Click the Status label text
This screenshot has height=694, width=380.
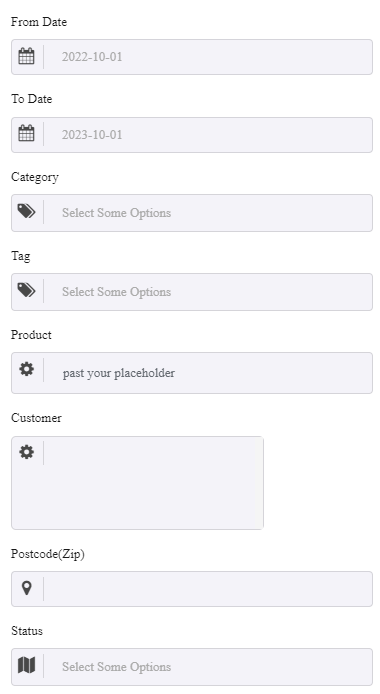27,631
